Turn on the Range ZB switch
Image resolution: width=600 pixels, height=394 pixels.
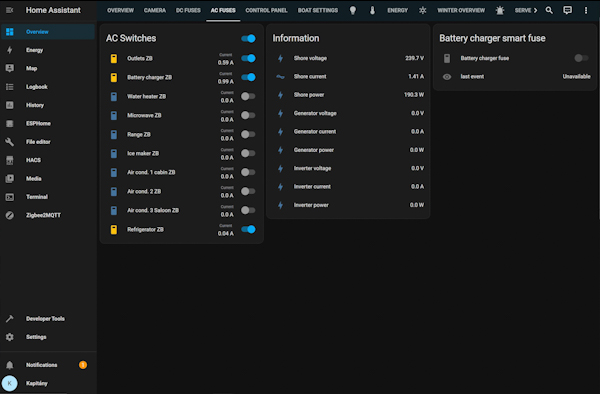tap(248, 134)
